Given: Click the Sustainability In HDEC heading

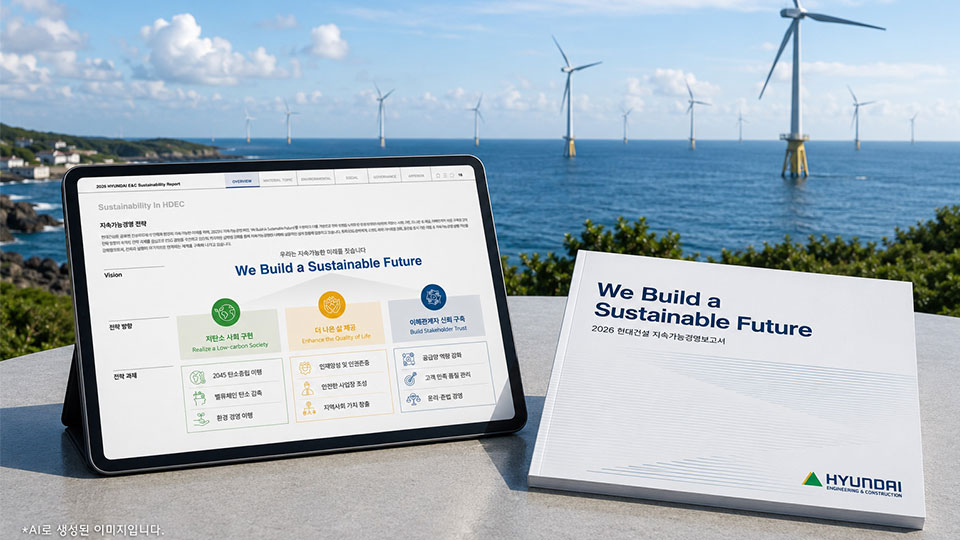Looking at the screenshot, I should tap(141, 206).
